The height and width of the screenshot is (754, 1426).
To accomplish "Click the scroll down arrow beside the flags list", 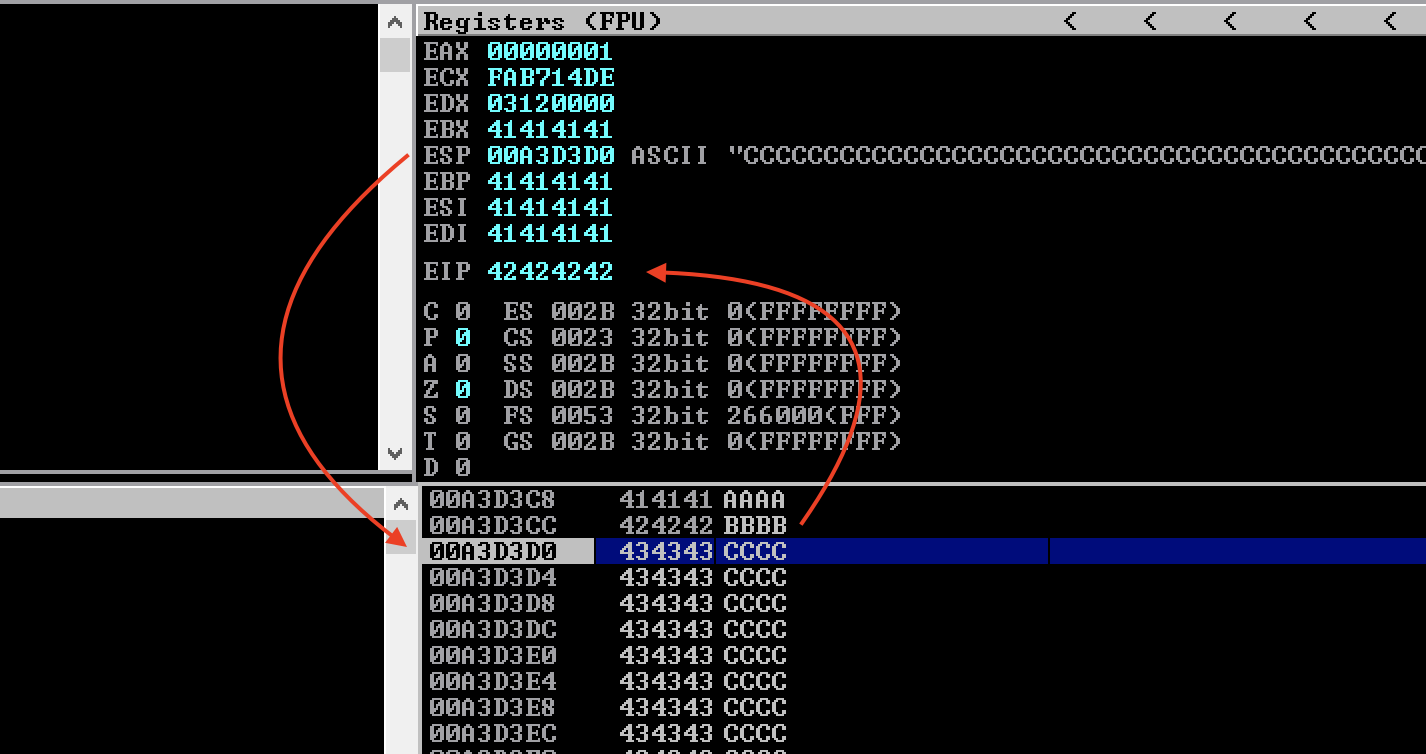I will click(x=396, y=454).
